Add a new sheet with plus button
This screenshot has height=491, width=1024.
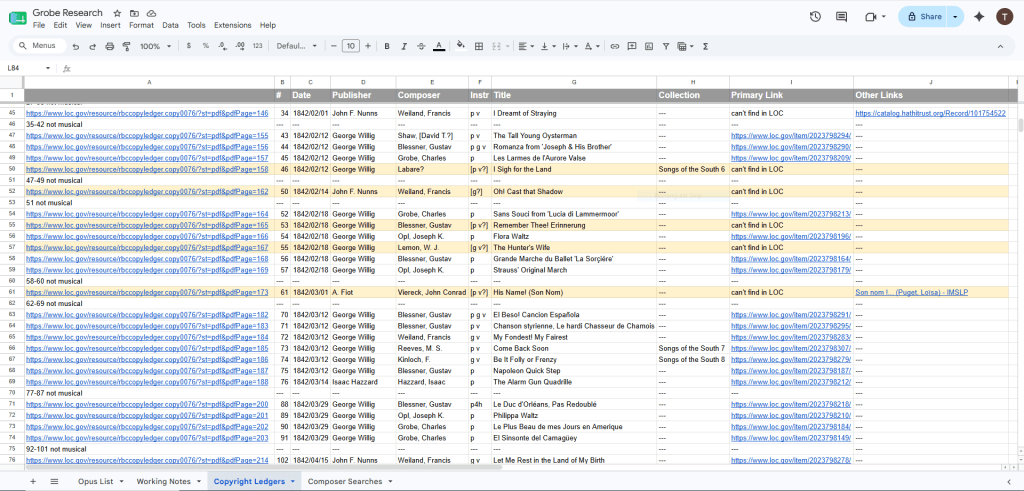33,481
